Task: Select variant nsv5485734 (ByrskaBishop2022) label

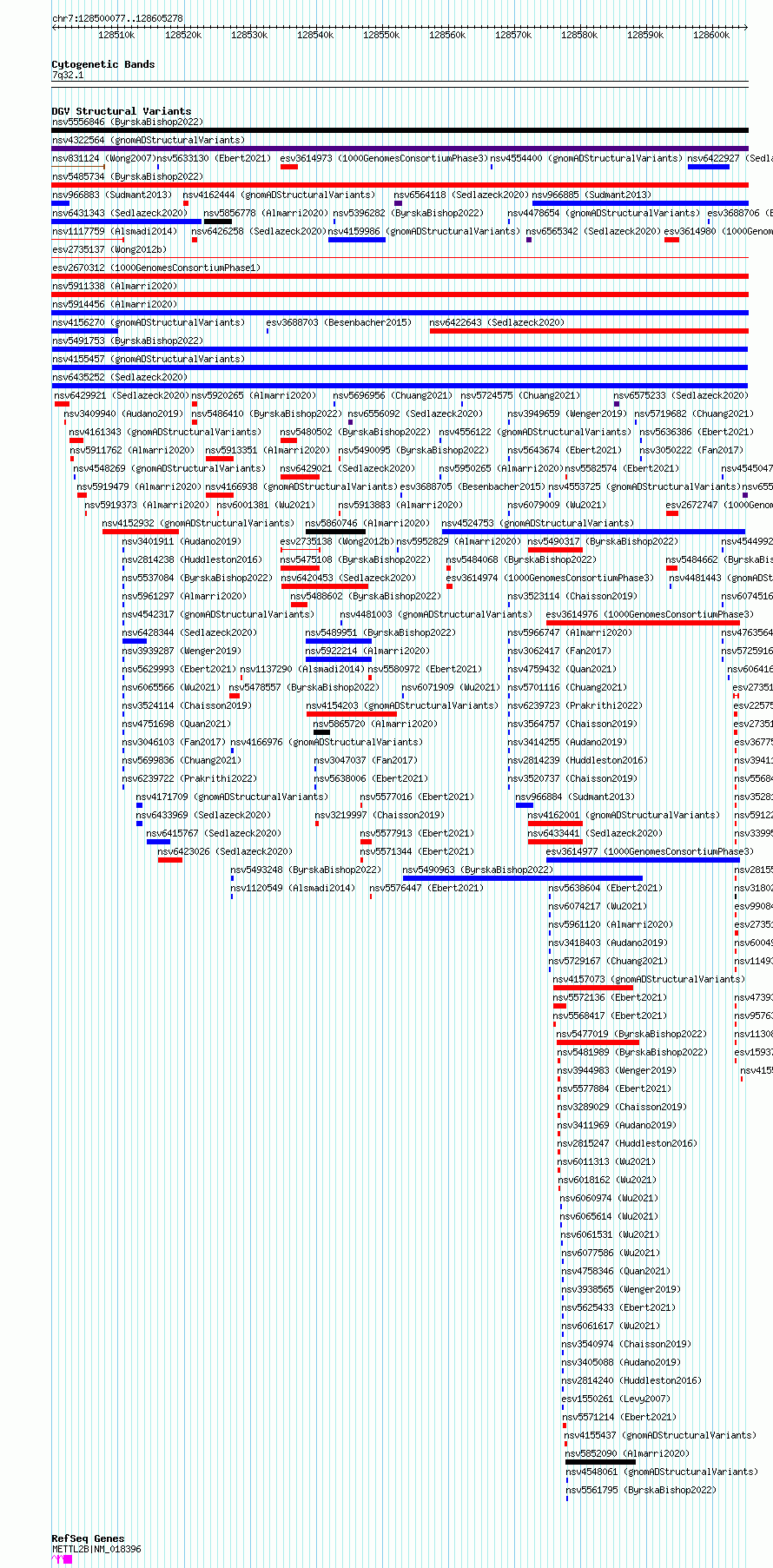Action: click(x=128, y=176)
